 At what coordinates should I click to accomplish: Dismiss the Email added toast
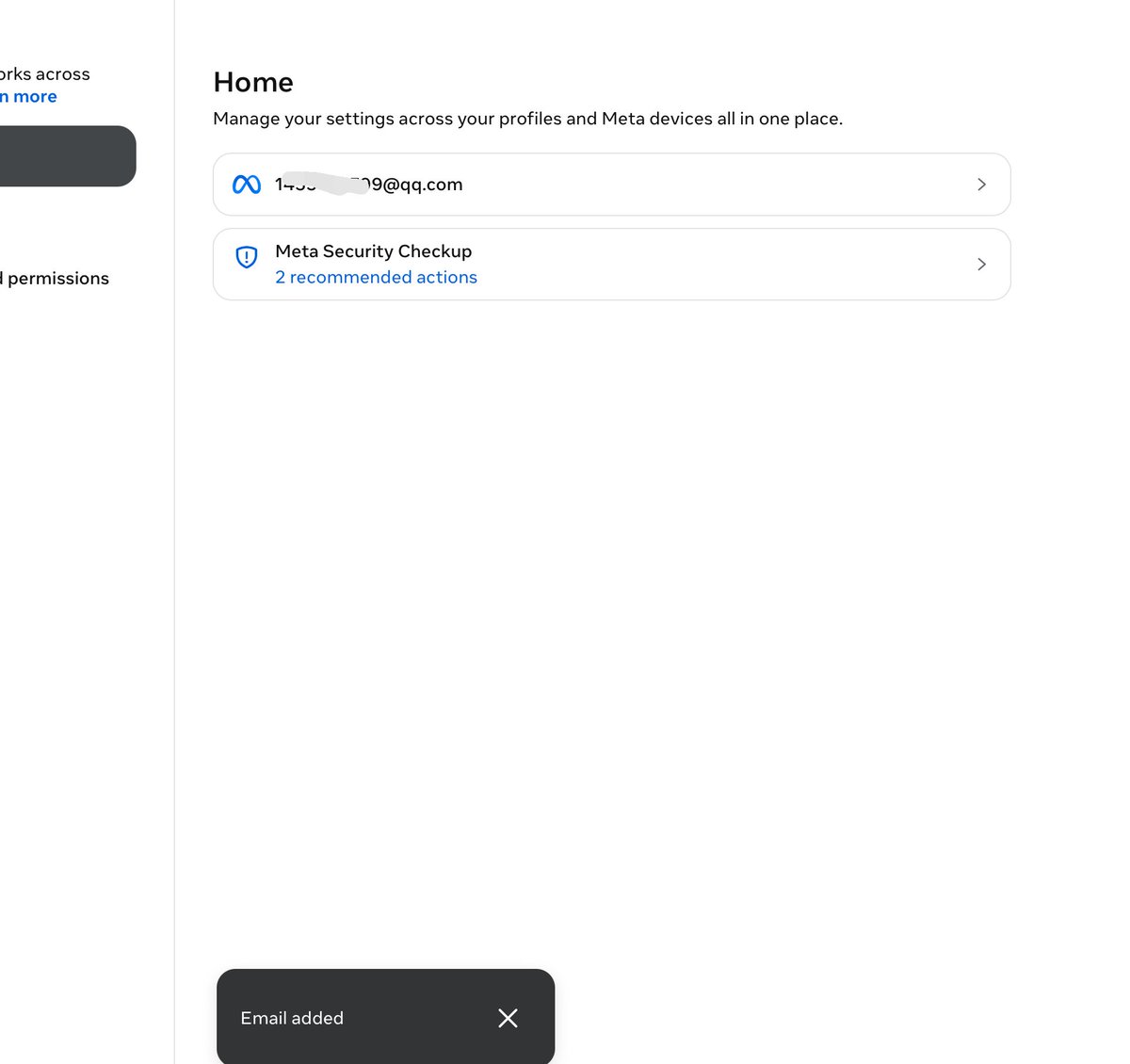coord(508,1018)
